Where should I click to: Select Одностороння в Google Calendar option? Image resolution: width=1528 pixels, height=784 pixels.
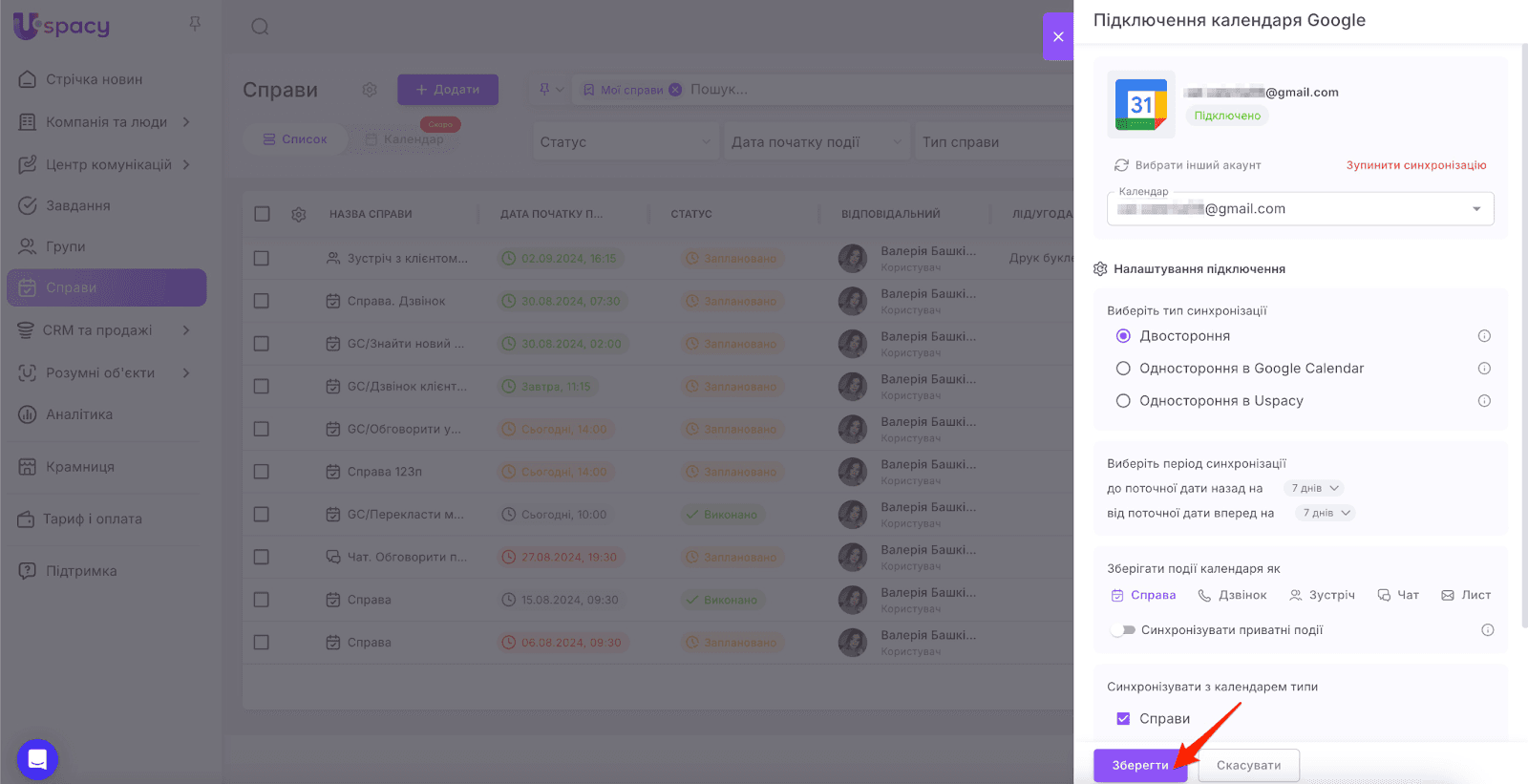(1123, 369)
